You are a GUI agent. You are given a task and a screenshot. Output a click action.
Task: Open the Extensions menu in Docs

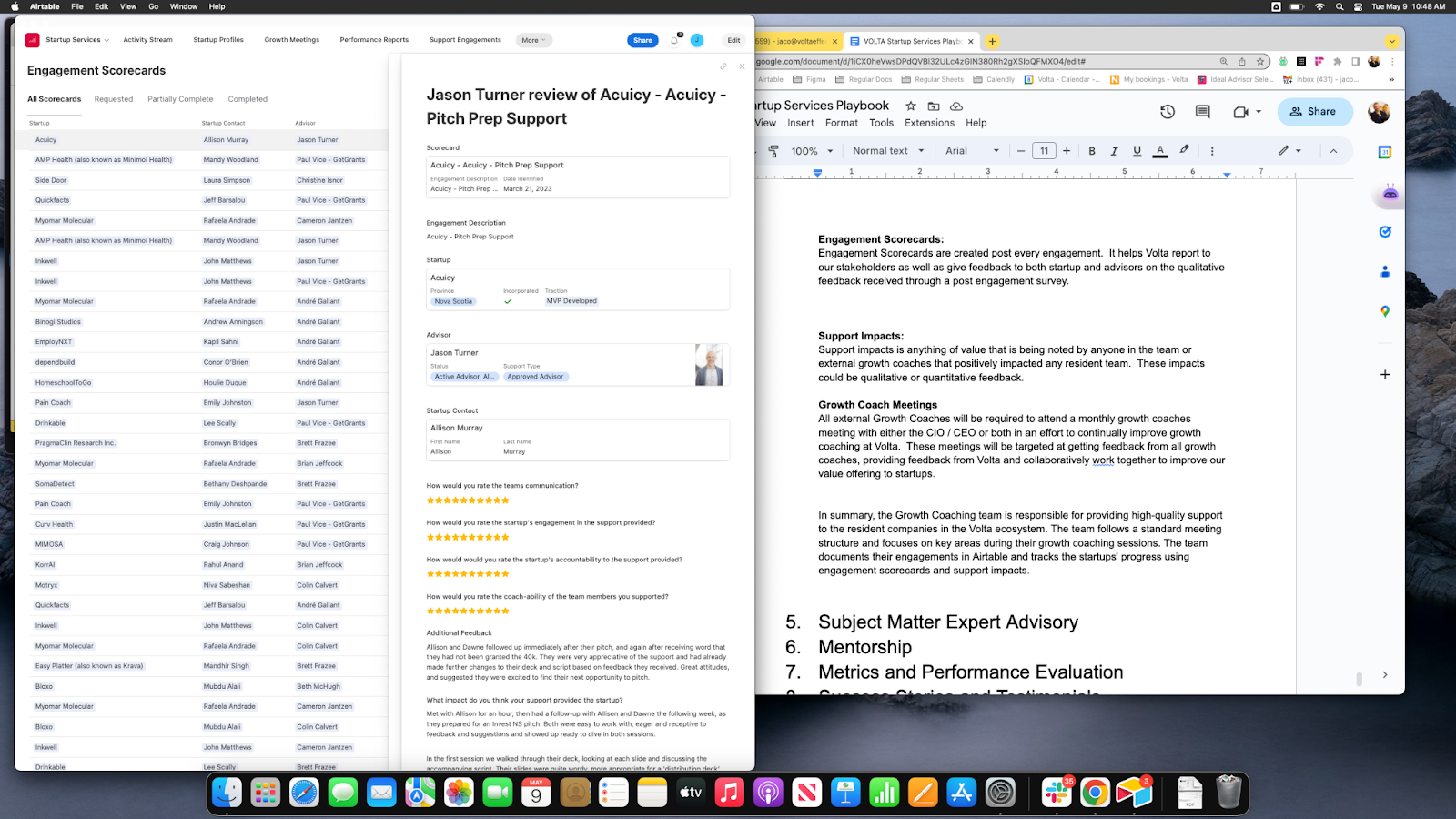click(x=929, y=123)
